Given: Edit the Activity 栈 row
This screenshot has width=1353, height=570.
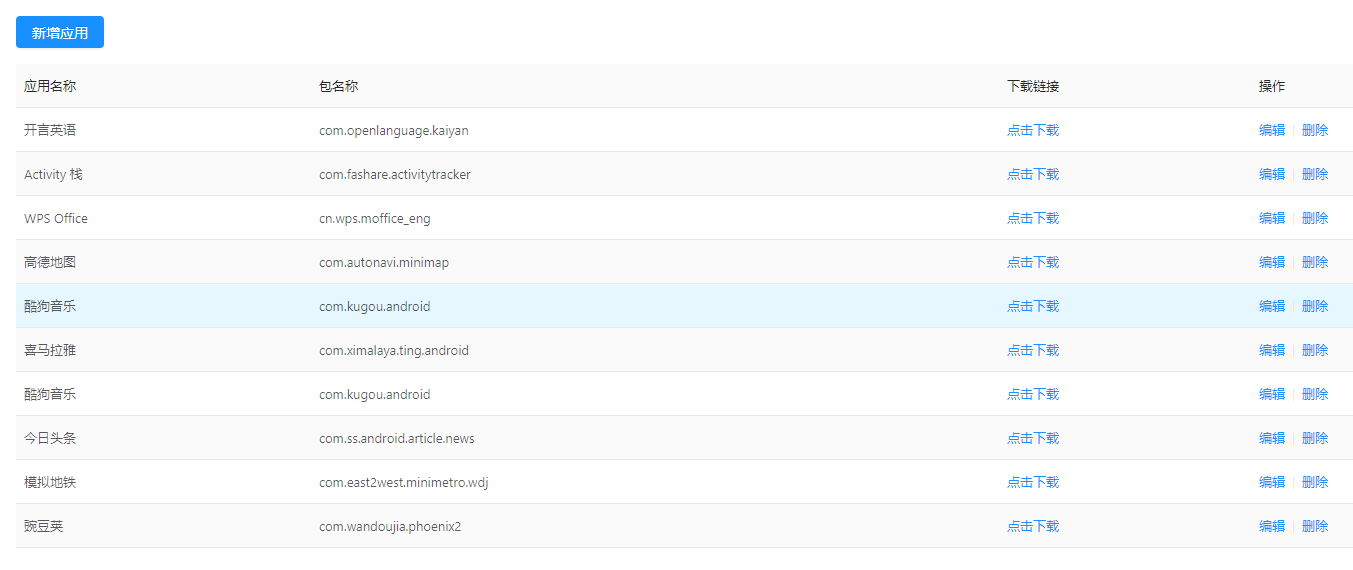Looking at the screenshot, I should [1272, 174].
